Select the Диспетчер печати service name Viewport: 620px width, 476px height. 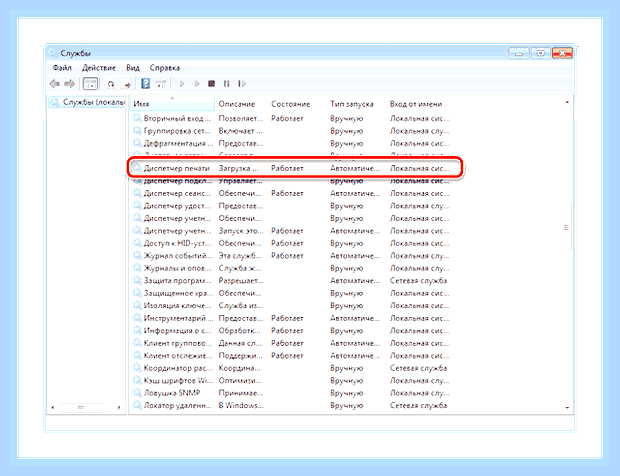(176, 168)
